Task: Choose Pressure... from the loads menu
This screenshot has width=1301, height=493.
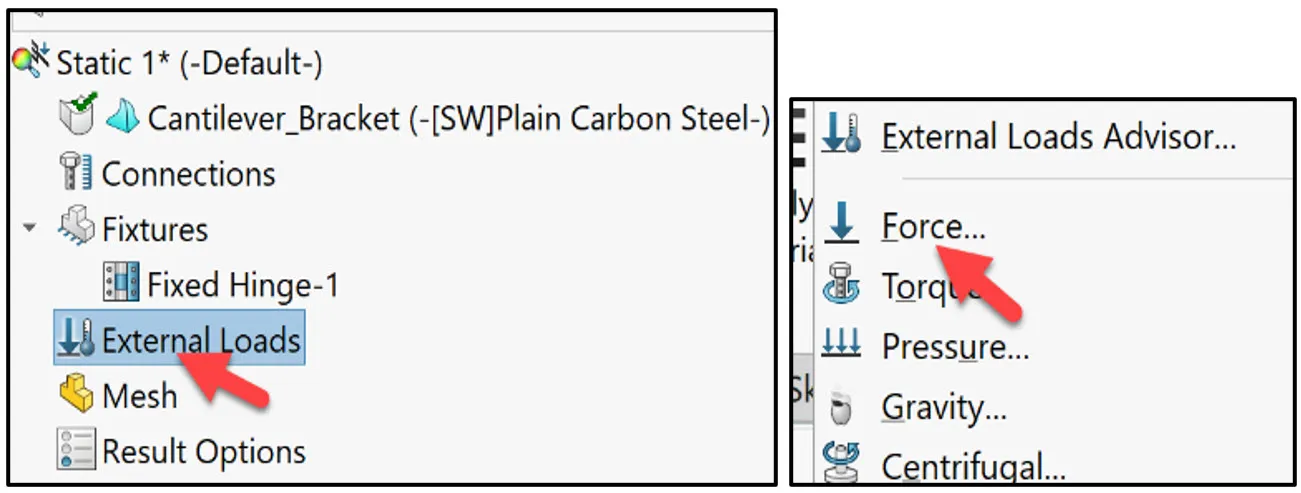Action: [x=955, y=347]
